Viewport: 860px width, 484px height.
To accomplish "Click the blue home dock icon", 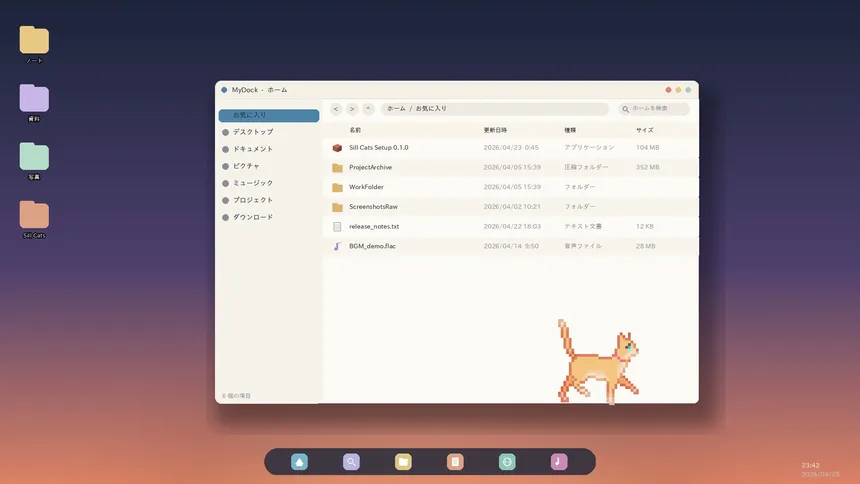I will click(x=299, y=462).
